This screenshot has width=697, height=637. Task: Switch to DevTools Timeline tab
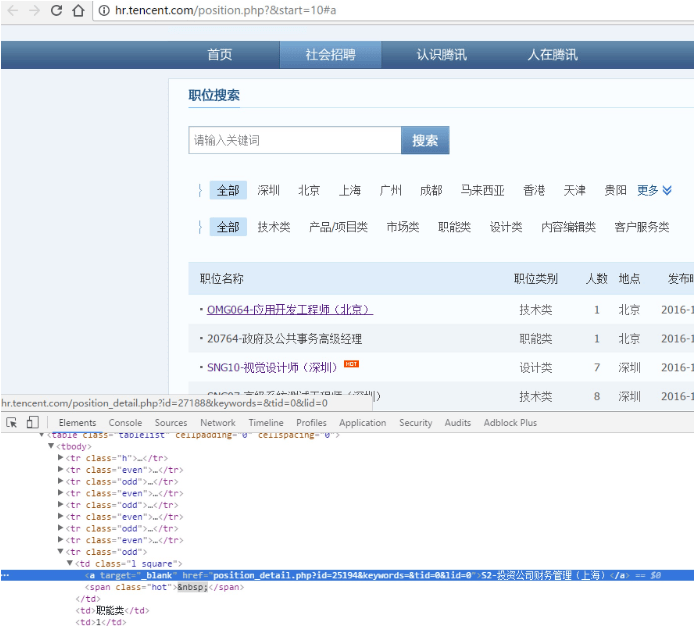[x=266, y=423]
